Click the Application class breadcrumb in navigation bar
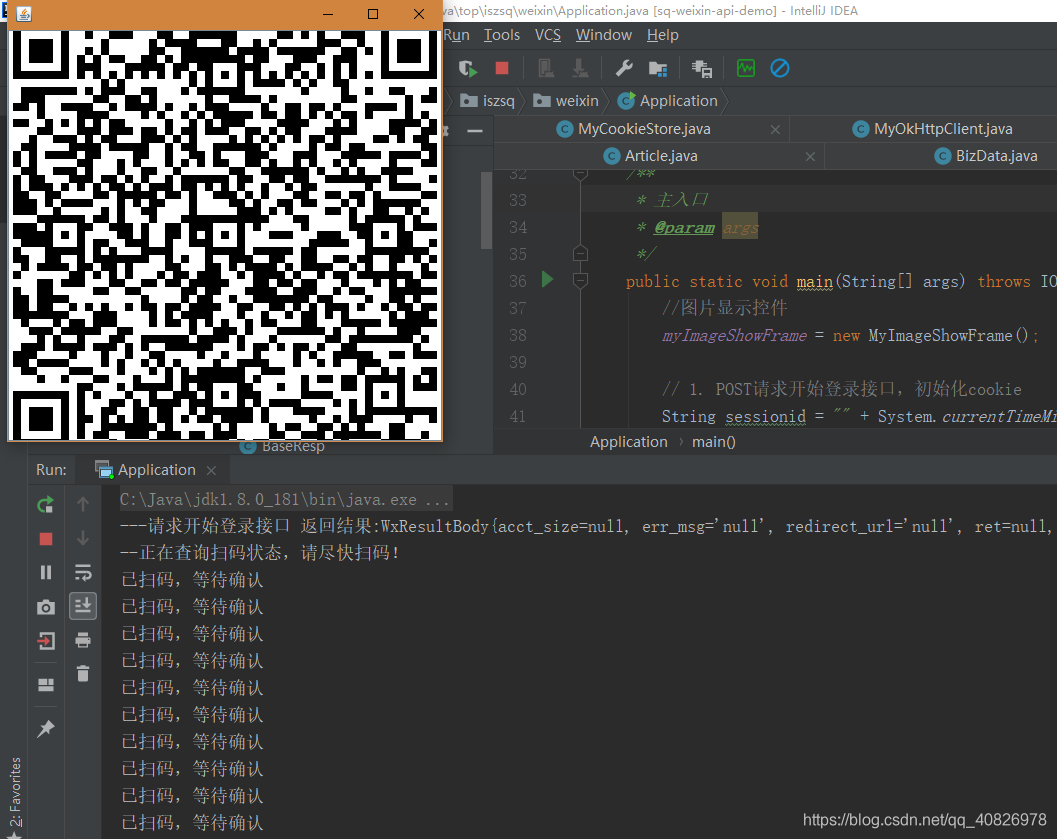The image size is (1057, 839). 667,100
